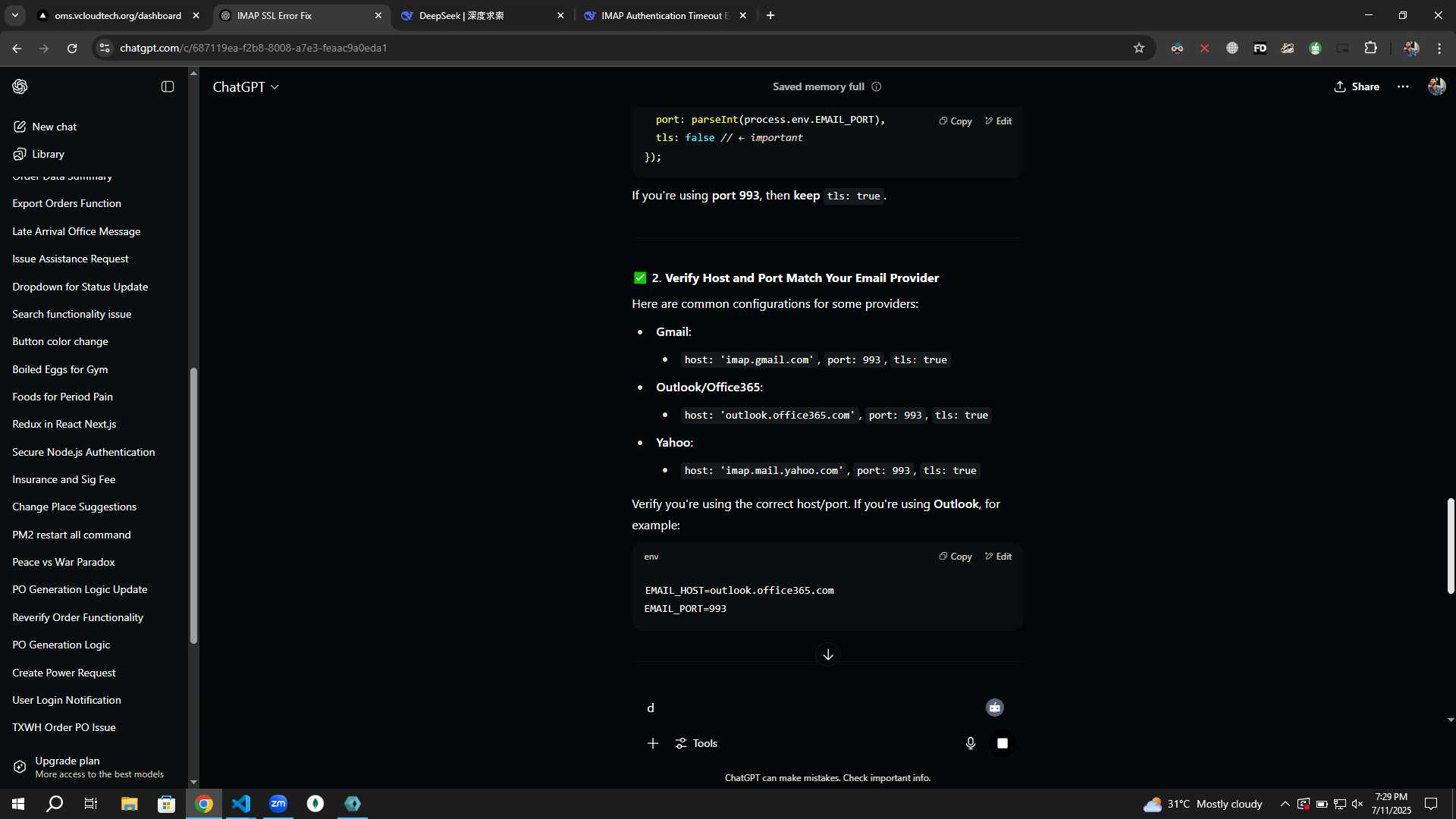This screenshot has width=1456, height=819.
Task: Share this conversation
Action: pyautogui.click(x=1357, y=86)
